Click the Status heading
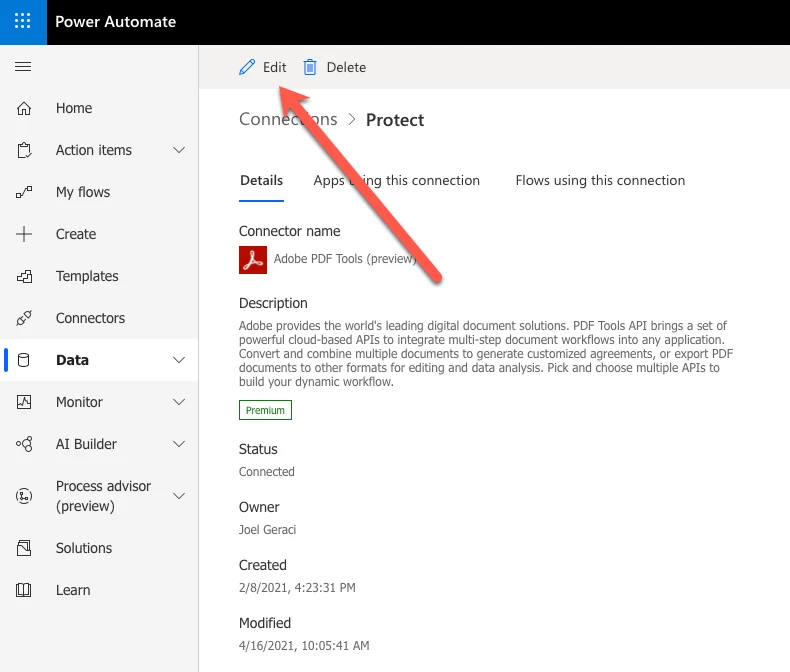This screenshot has height=672, width=790. [x=258, y=449]
